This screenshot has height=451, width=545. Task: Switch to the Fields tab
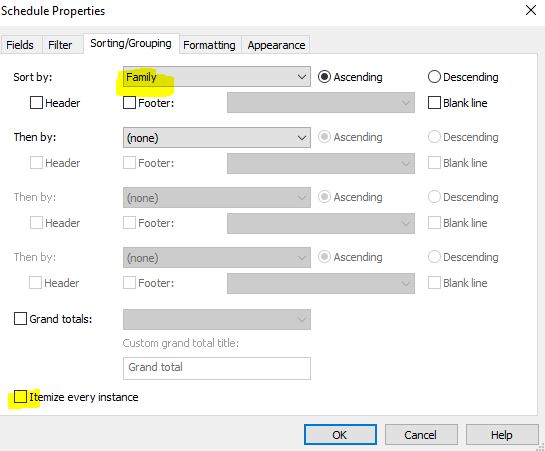click(x=21, y=45)
